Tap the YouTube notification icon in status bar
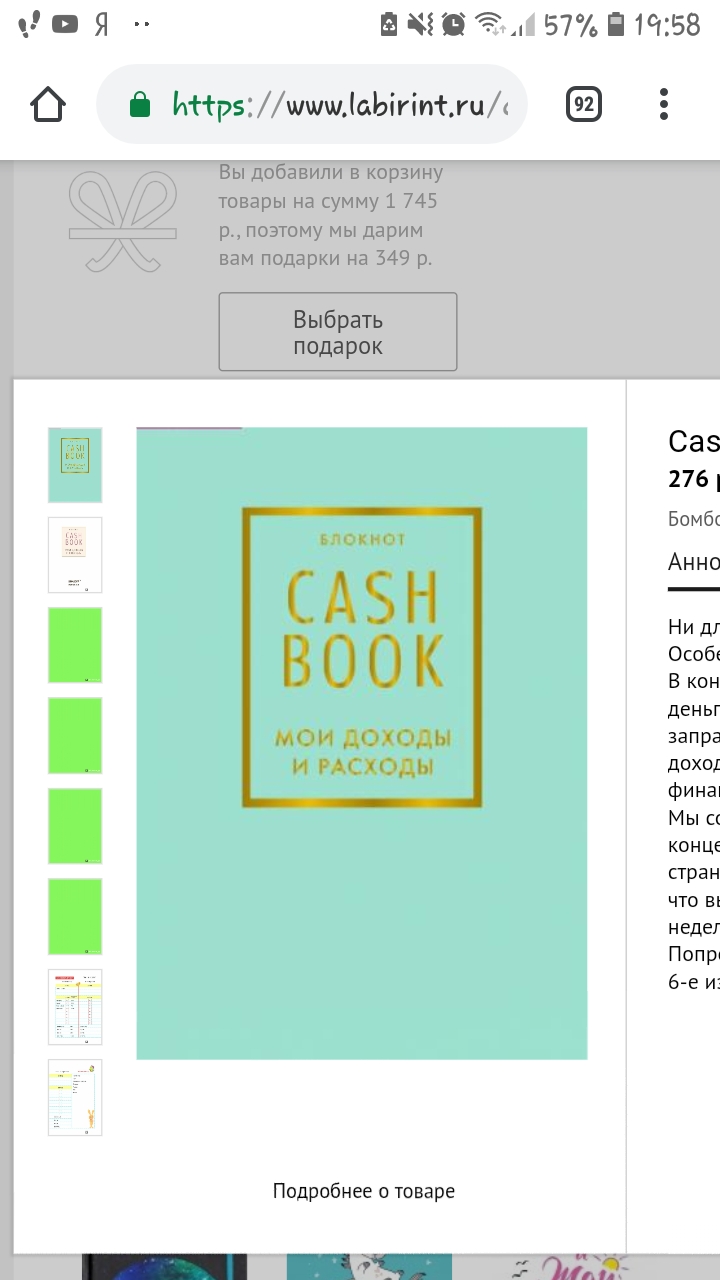 coord(65,24)
